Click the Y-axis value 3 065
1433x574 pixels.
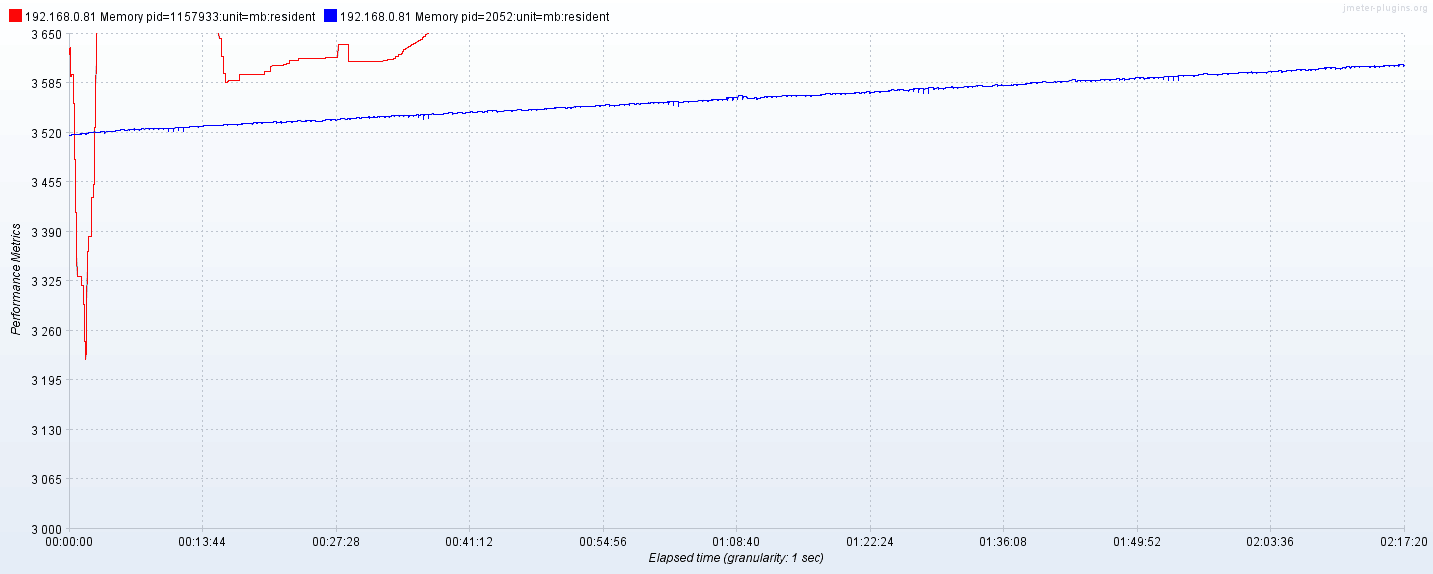47,479
